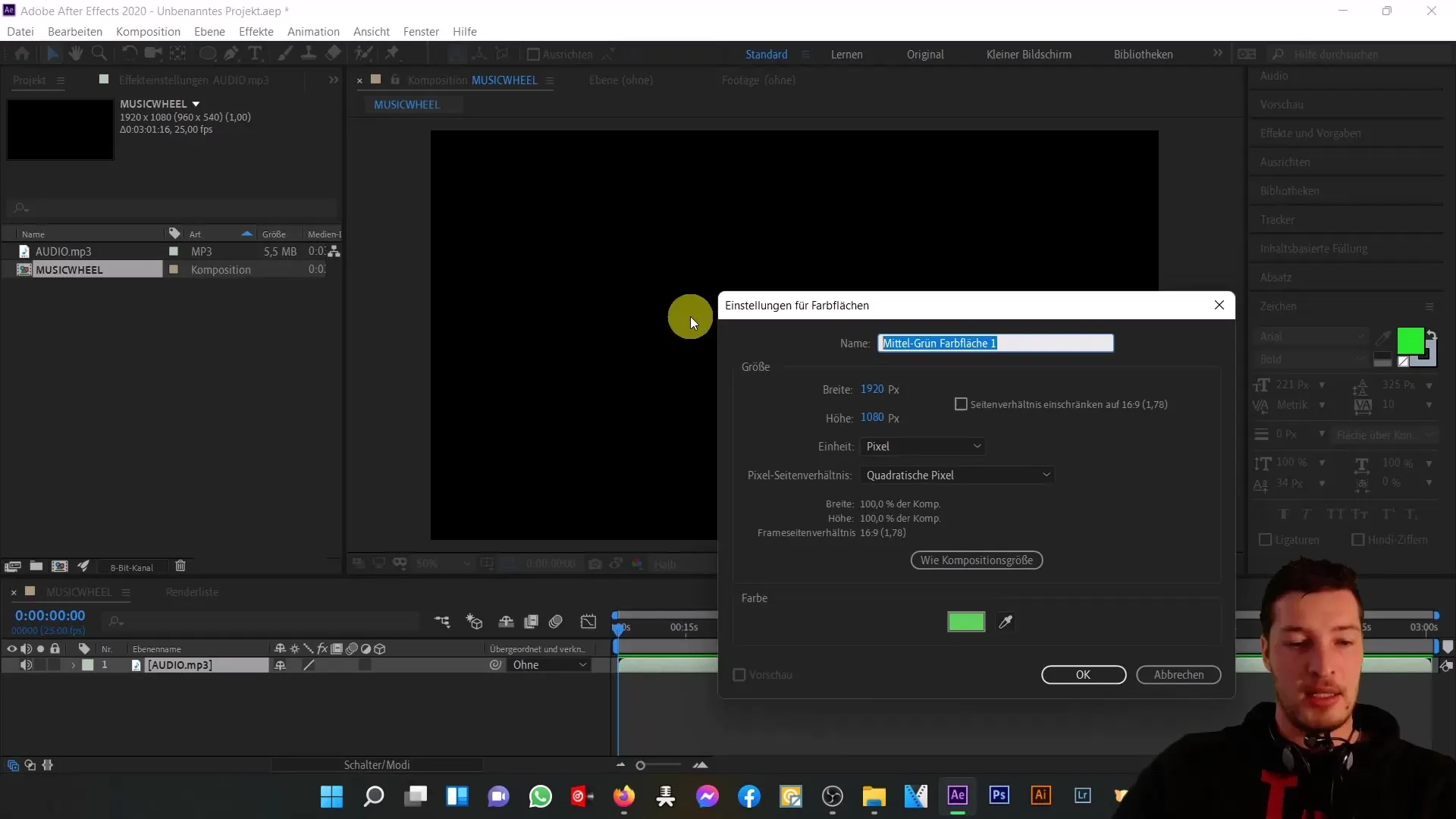This screenshot has width=1456, height=819.
Task: Click the Abbrechen button
Action: [x=1178, y=675]
